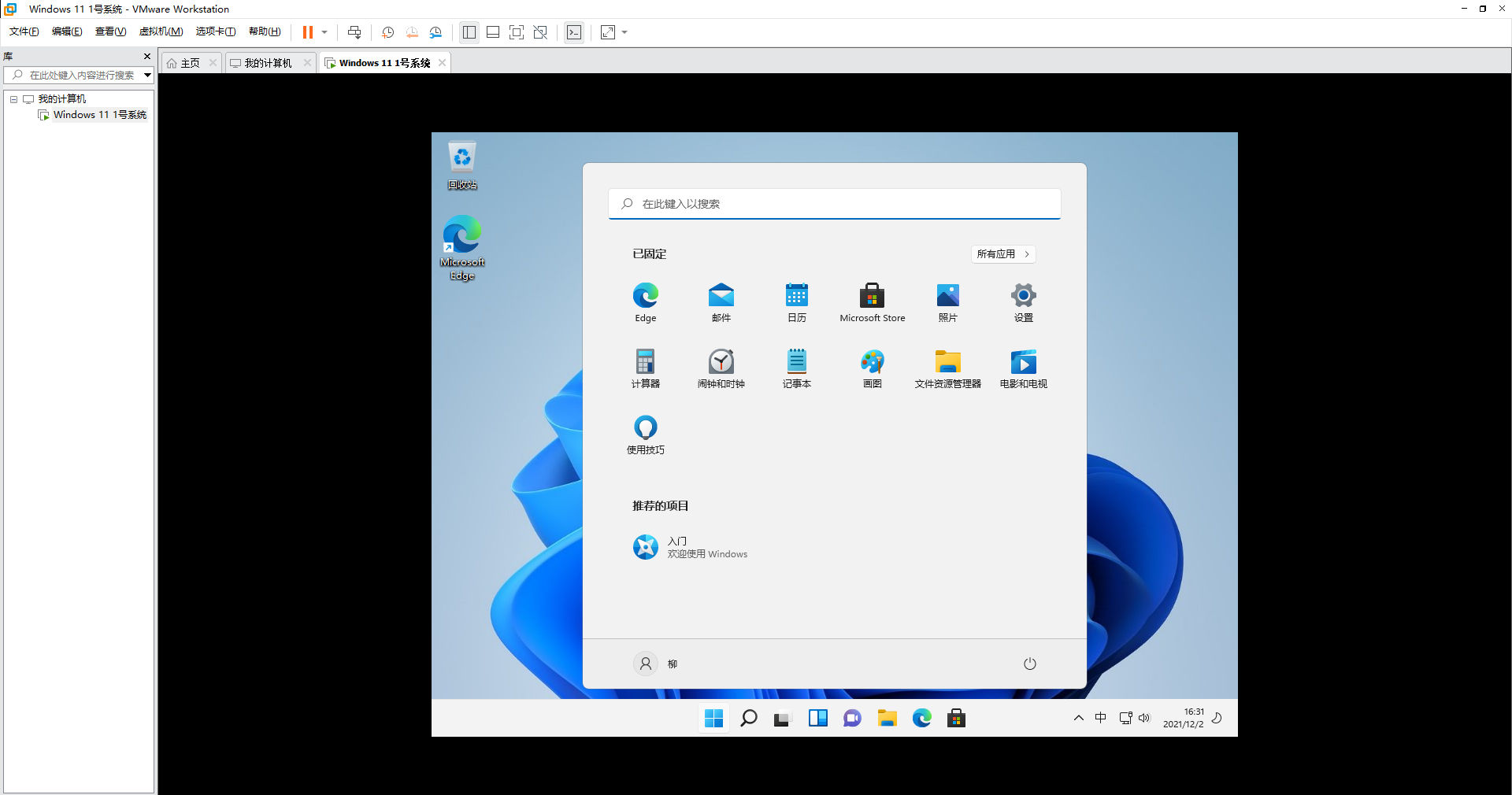Screen dimensions: 1512x795
Task: Toggle the library sidebar view icon
Action: (x=469, y=32)
